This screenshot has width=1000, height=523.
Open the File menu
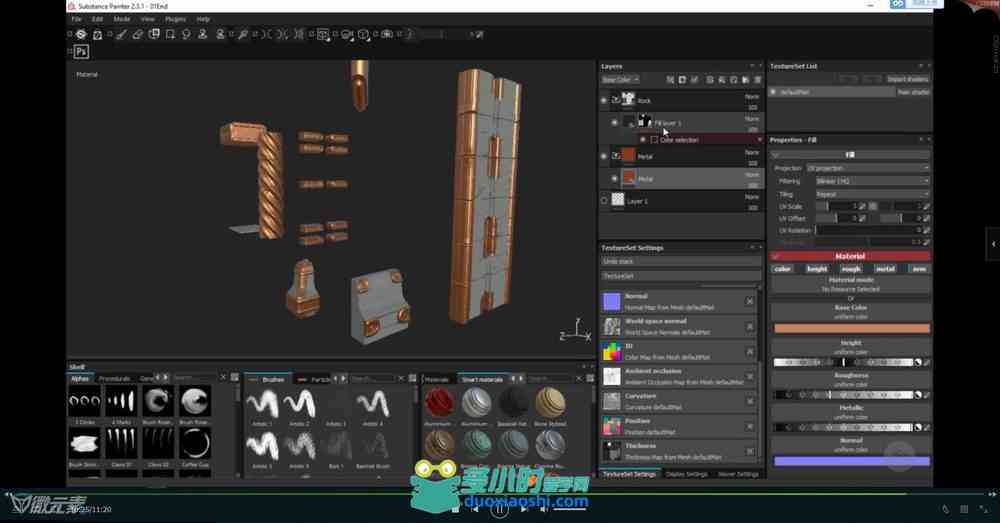(x=77, y=19)
